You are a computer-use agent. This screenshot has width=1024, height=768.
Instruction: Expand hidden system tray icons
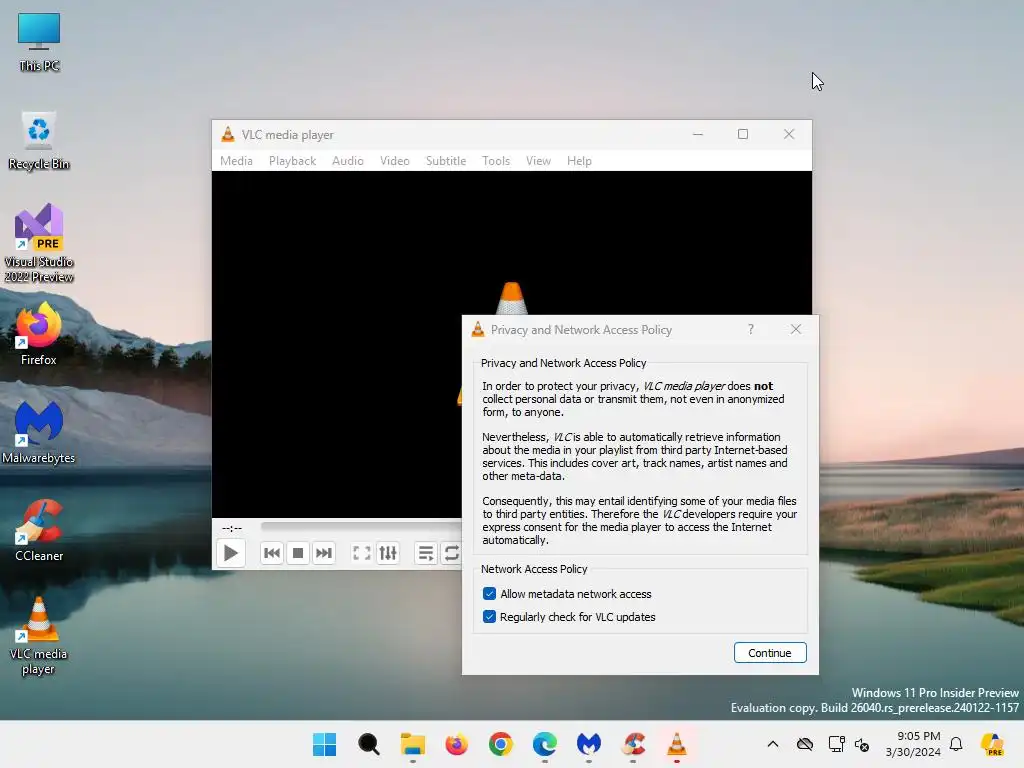773,744
